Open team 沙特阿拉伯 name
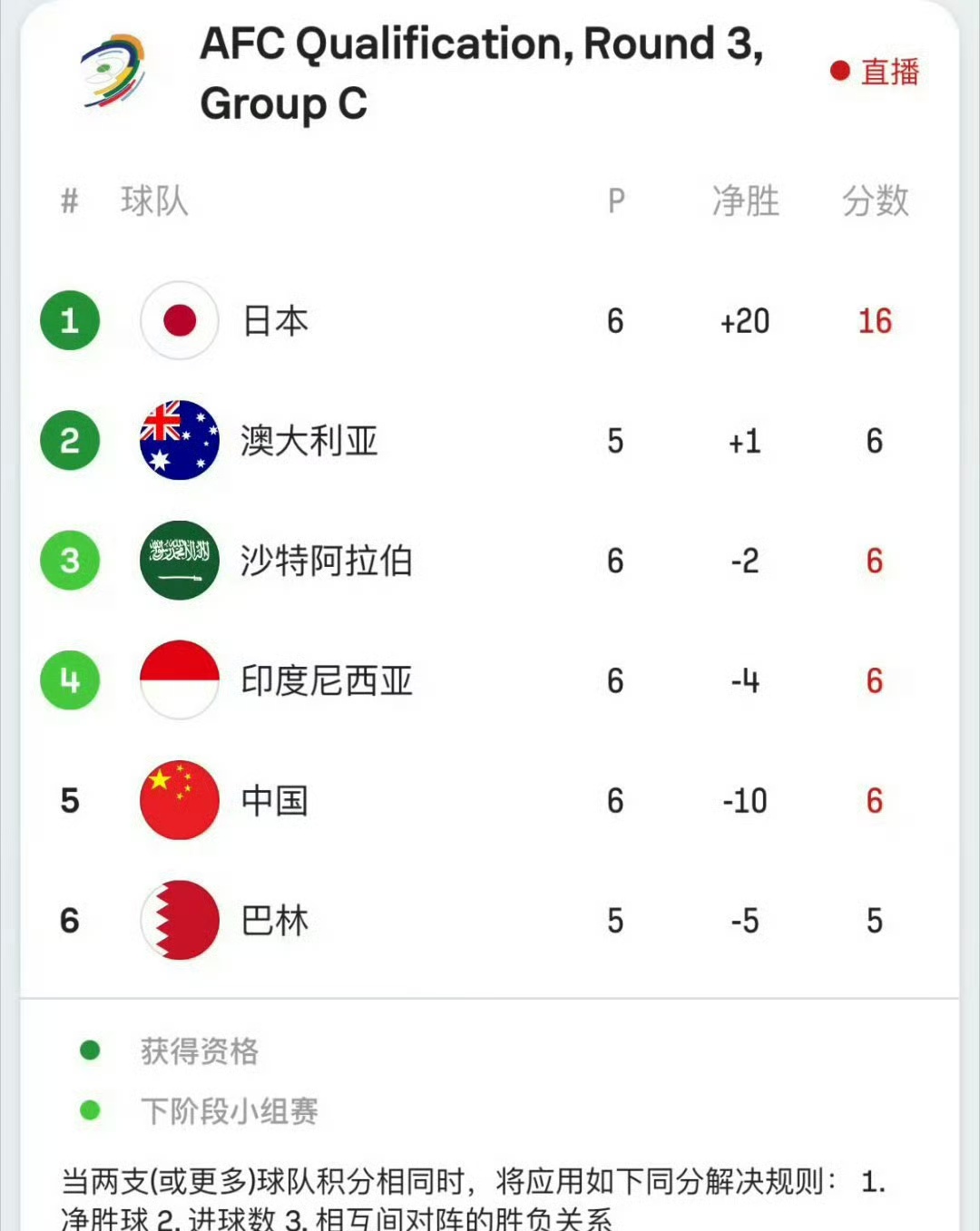The width and height of the screenshot is (980, 1231). [327, 561]
